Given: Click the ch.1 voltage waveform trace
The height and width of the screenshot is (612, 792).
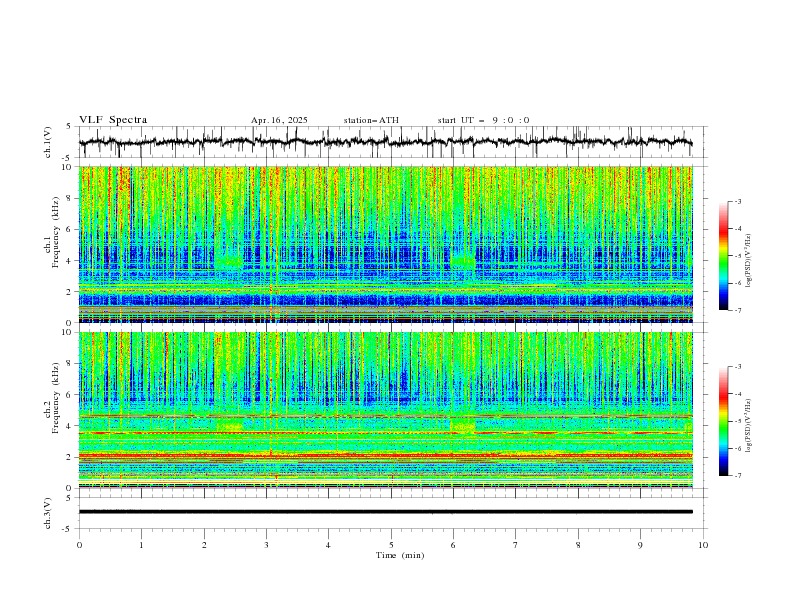Looking at the screenshot, I should tap(385, 142).
